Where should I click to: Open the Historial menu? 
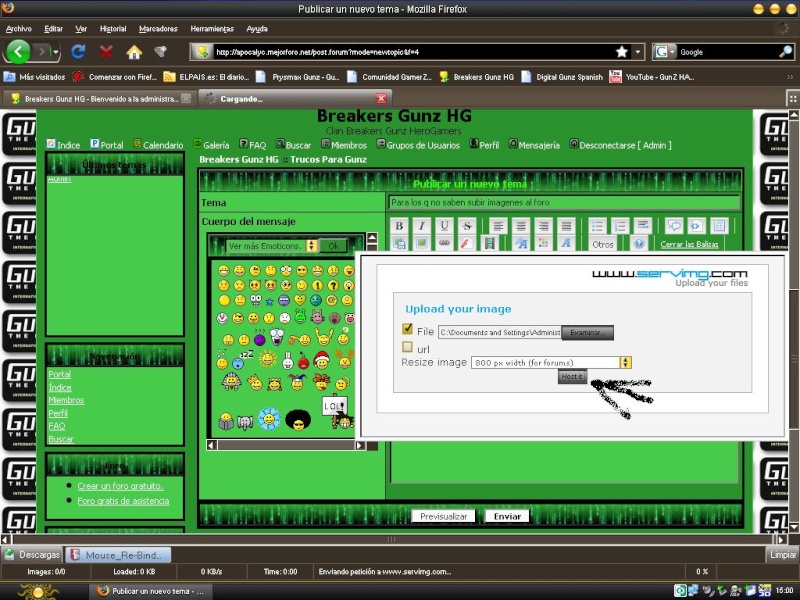(113, 29)
